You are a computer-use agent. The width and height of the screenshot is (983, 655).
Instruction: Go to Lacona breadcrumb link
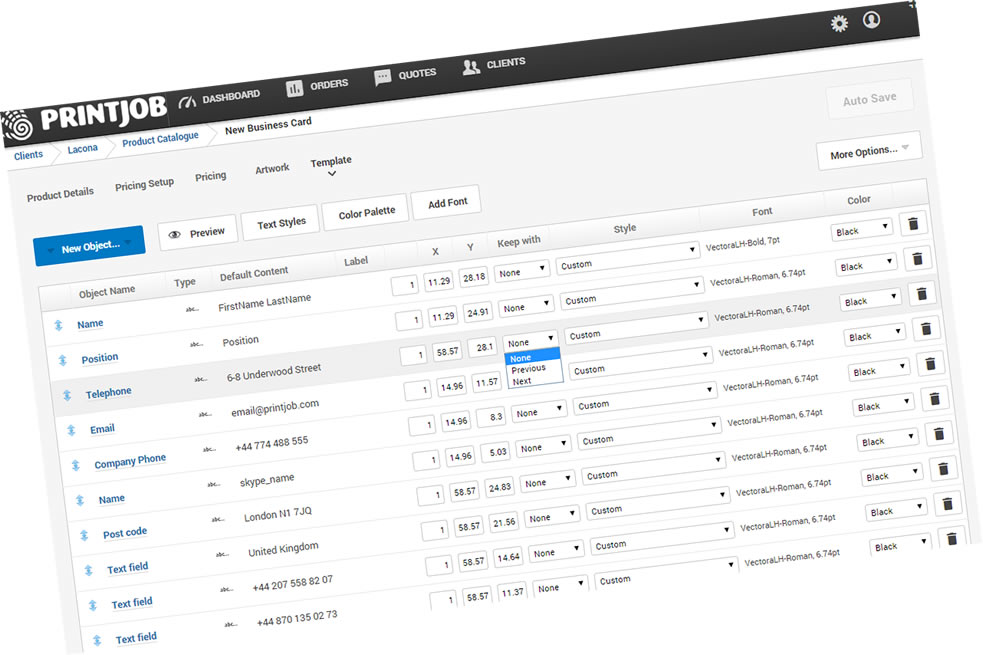coord(83,149)
